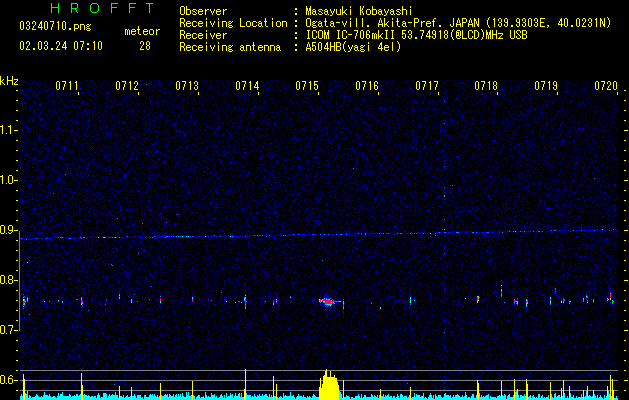Click the 0719 time marker
The height and width of the screenshot is (400, 629).
click(546, 86)
